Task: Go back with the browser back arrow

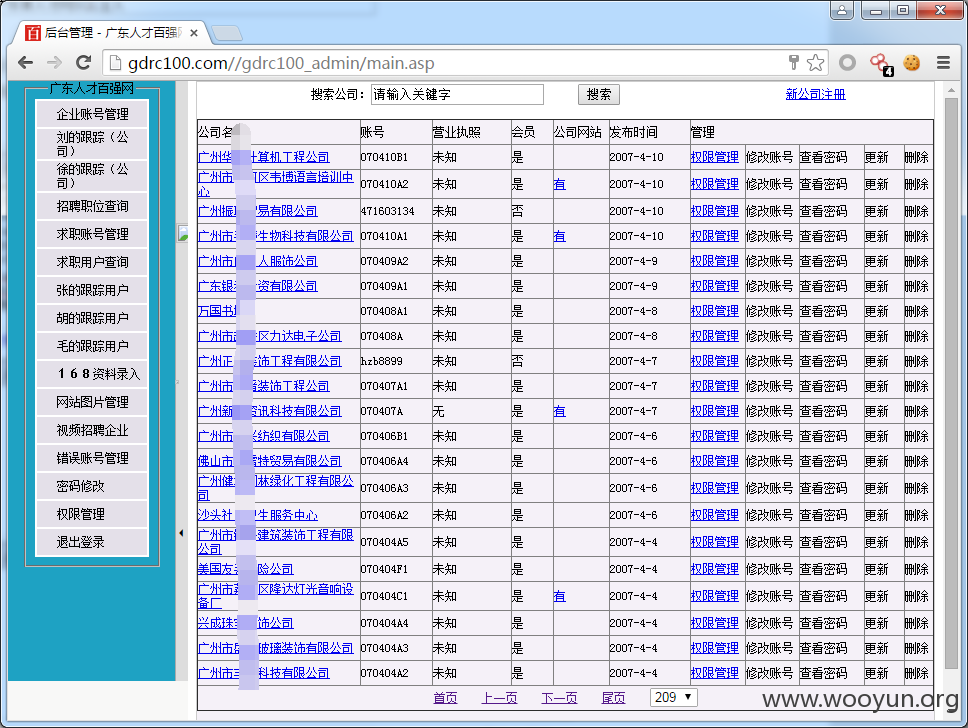Action: pyautogui.click(x=25, y=62)
